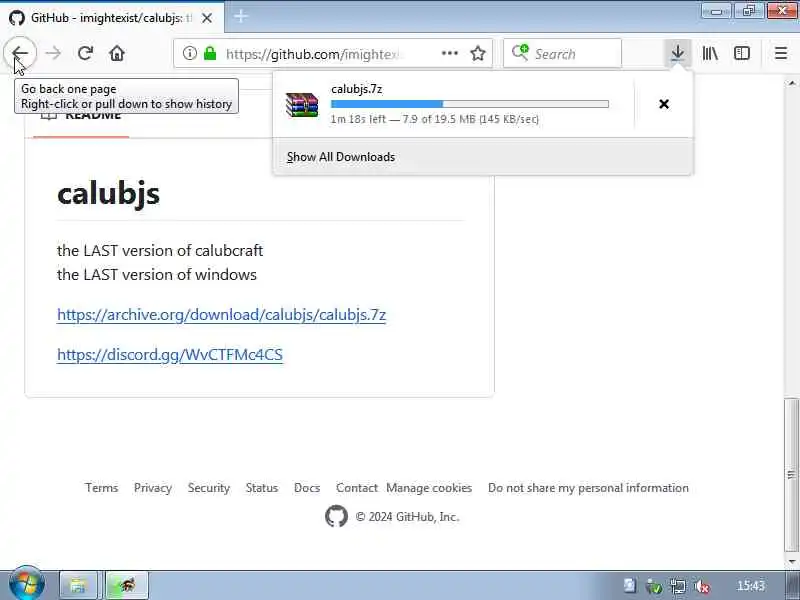Select the GitHub imightexist/calubjs tab
The height and width of the screenshot is (600, 800).
click(112, 18)
